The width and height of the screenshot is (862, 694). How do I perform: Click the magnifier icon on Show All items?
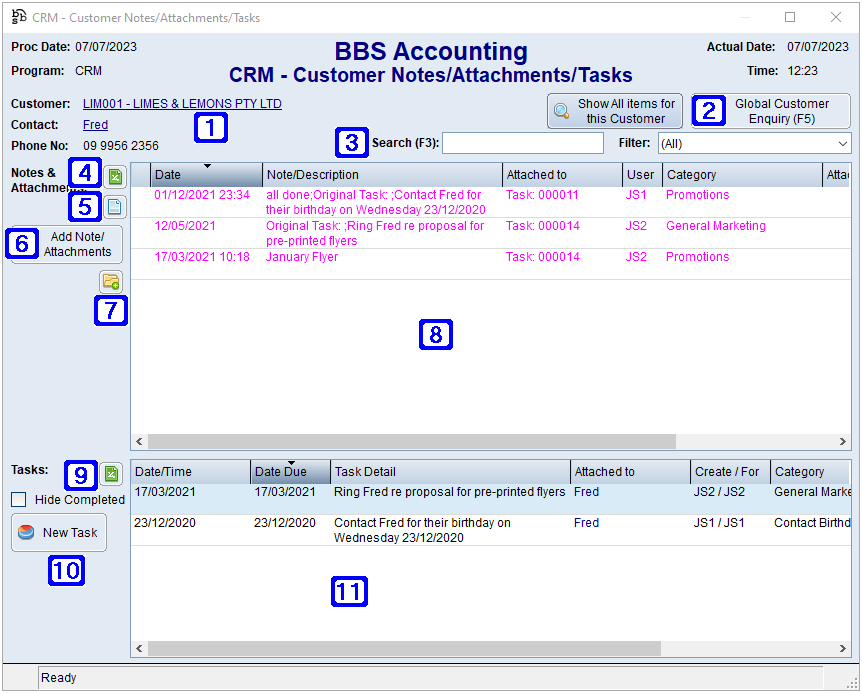click(559, 111)
